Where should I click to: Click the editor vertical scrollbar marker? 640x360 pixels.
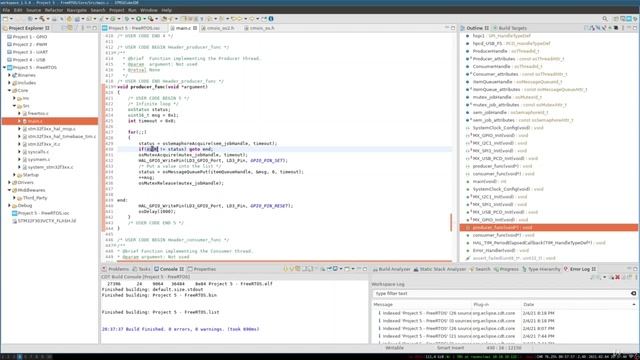(451, 222)
